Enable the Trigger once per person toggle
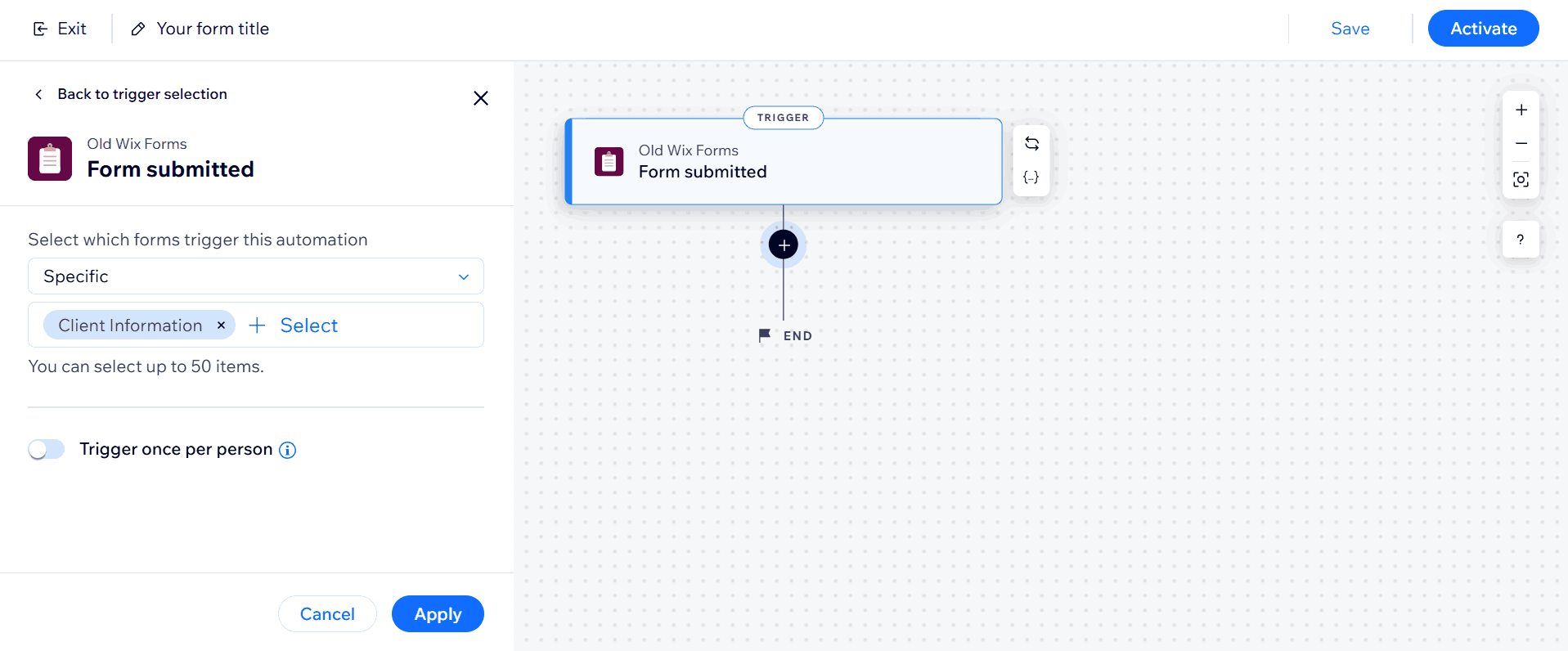The height and width of the screenshot is (651, 1568). pos(47,450)
